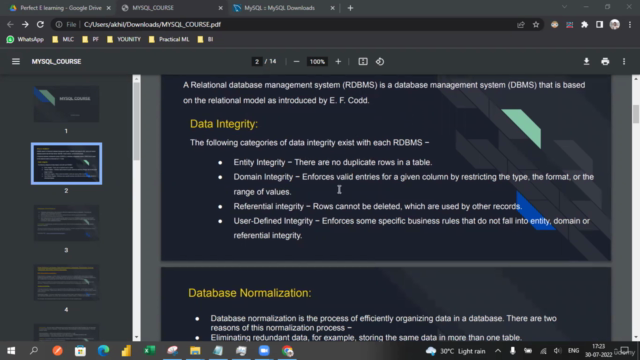Click the document vertical scrollbar thumb

pos(636,113)
